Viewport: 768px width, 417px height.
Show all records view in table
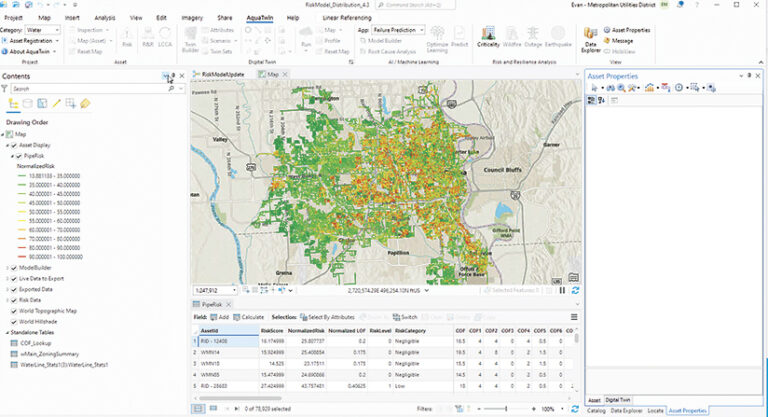pos(198,408)
